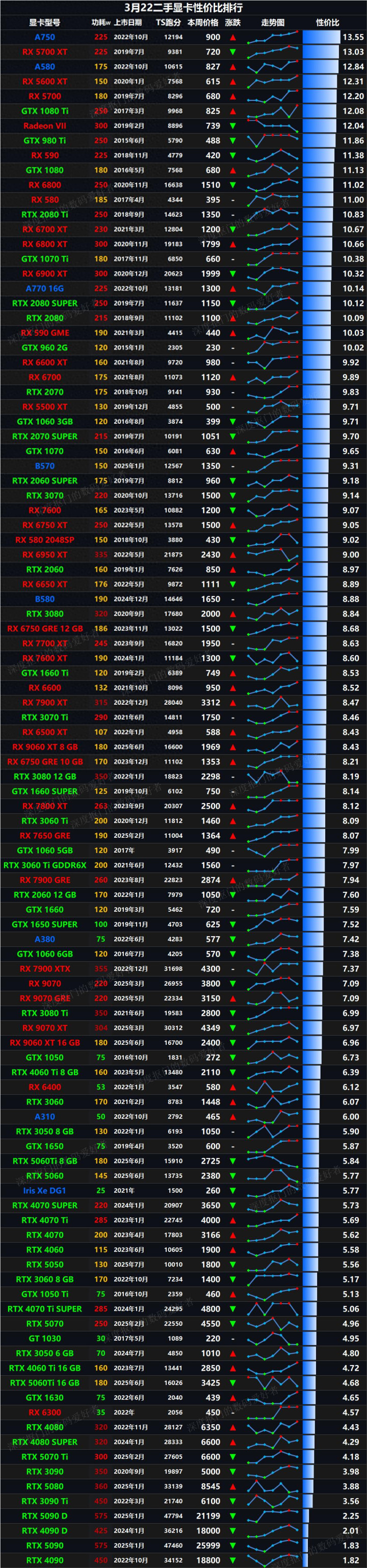Click the 本周价格 column header

tap(203, 22)
